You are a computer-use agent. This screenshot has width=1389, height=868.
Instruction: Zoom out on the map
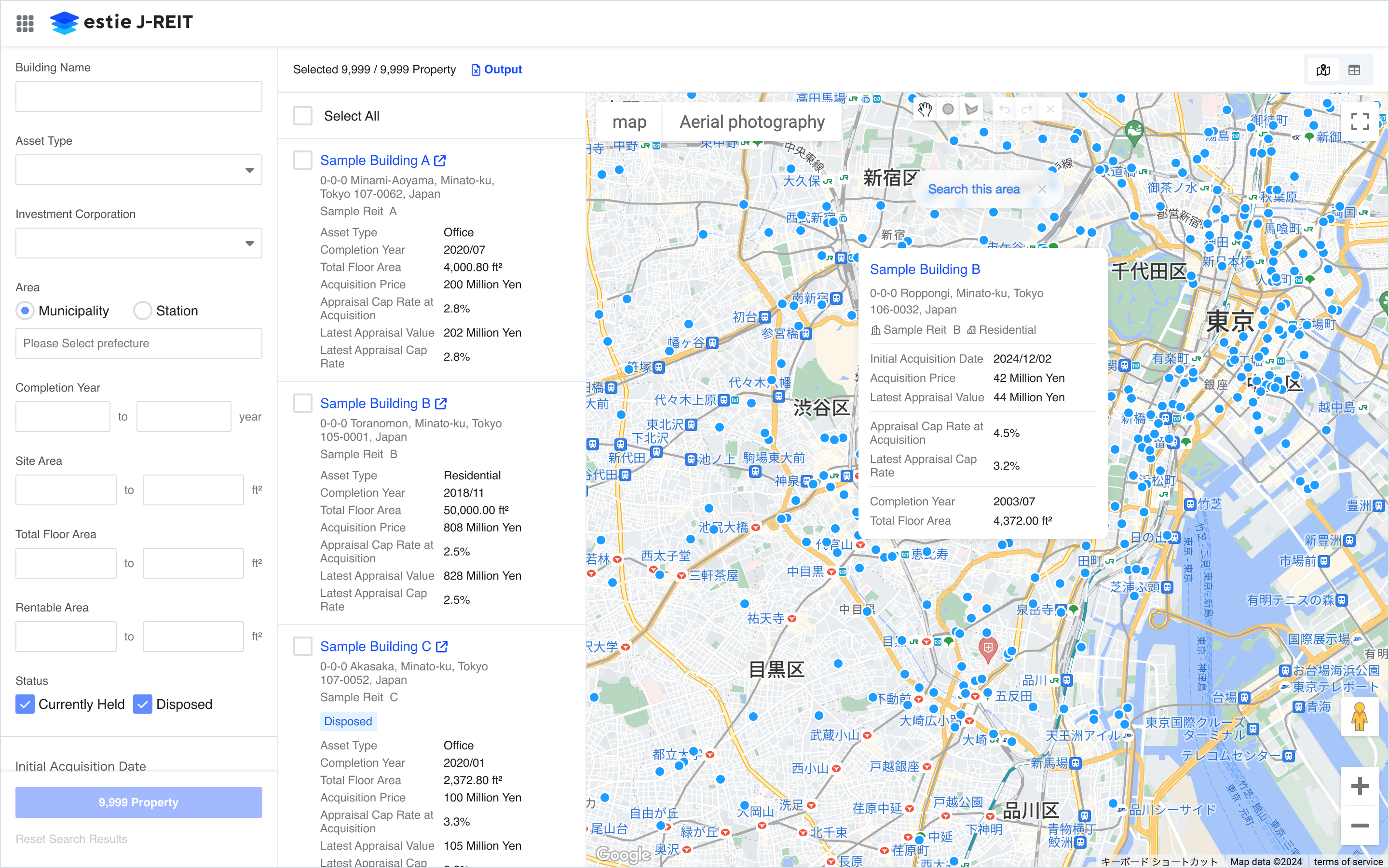click(x=1360, y=826)
